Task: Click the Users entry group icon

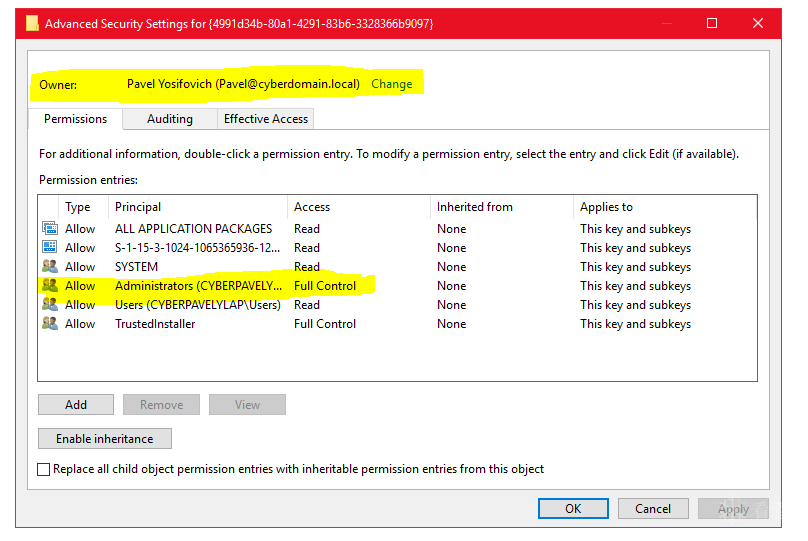Action: tap(49, 305)
